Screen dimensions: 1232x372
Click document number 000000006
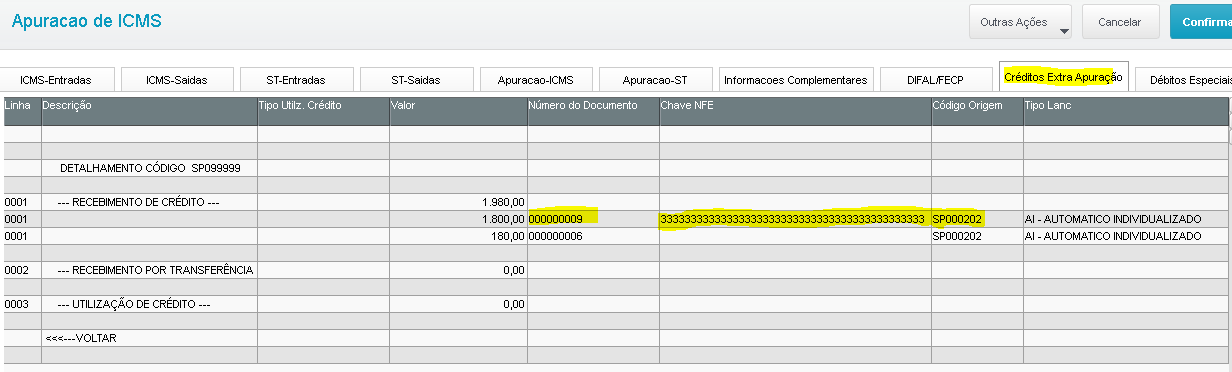click(x=555, y=236)
